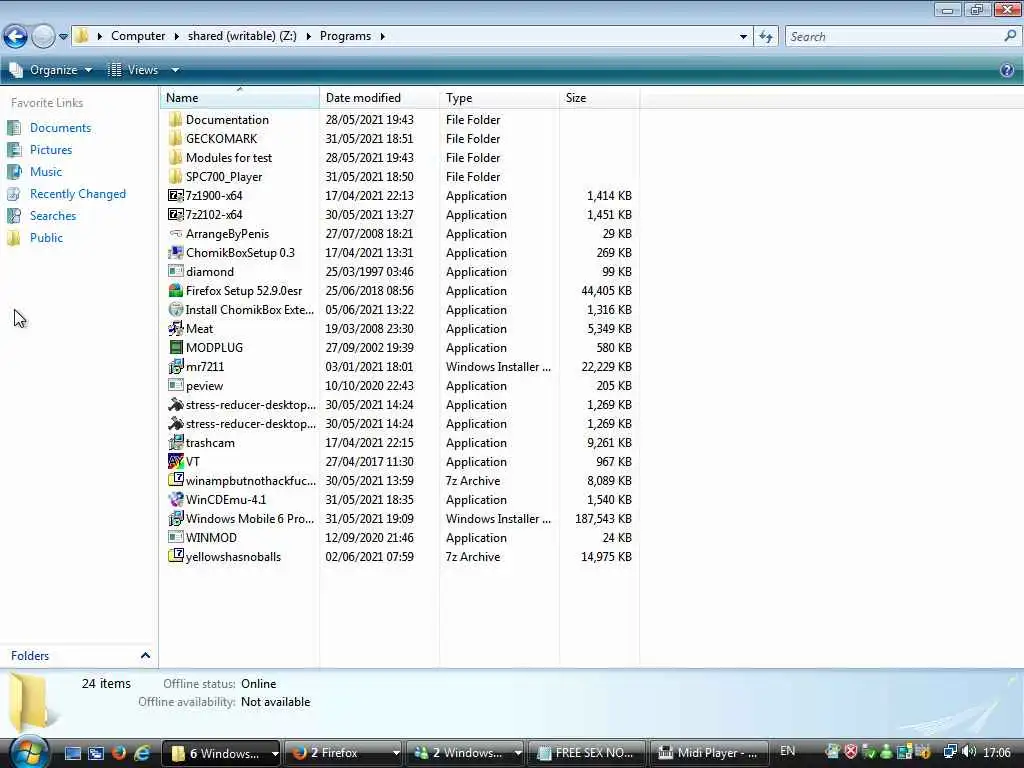Select the SPC700_Player folder icon

click(175, 176)
